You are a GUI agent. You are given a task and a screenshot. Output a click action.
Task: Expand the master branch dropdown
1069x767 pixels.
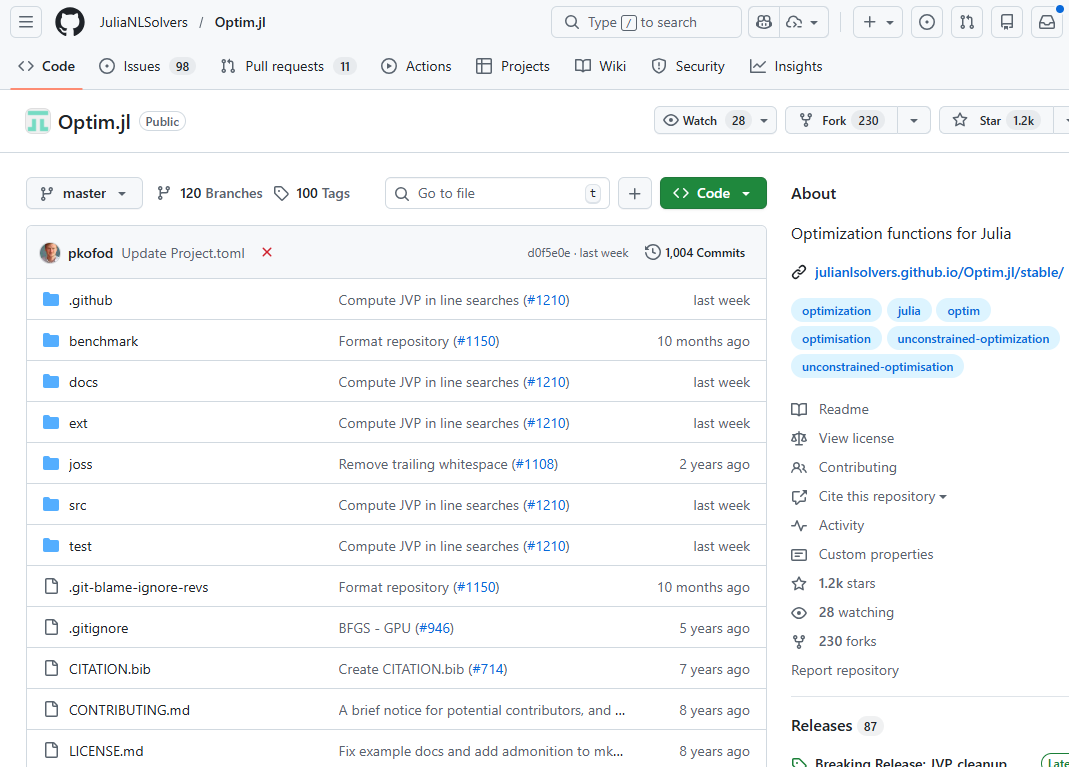pos(84,193)
